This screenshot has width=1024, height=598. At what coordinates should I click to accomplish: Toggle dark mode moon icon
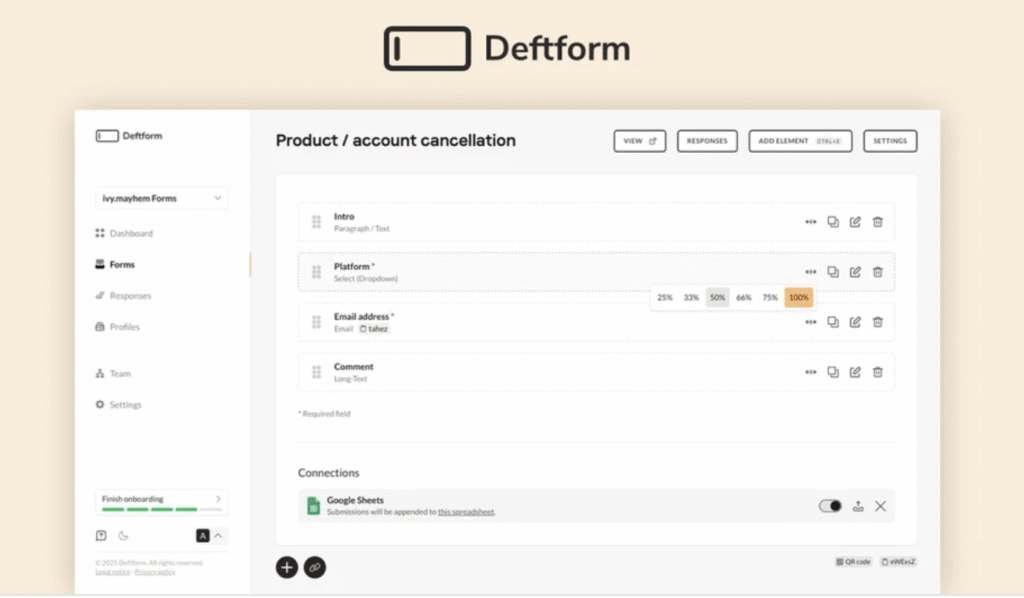coord(123,536)
